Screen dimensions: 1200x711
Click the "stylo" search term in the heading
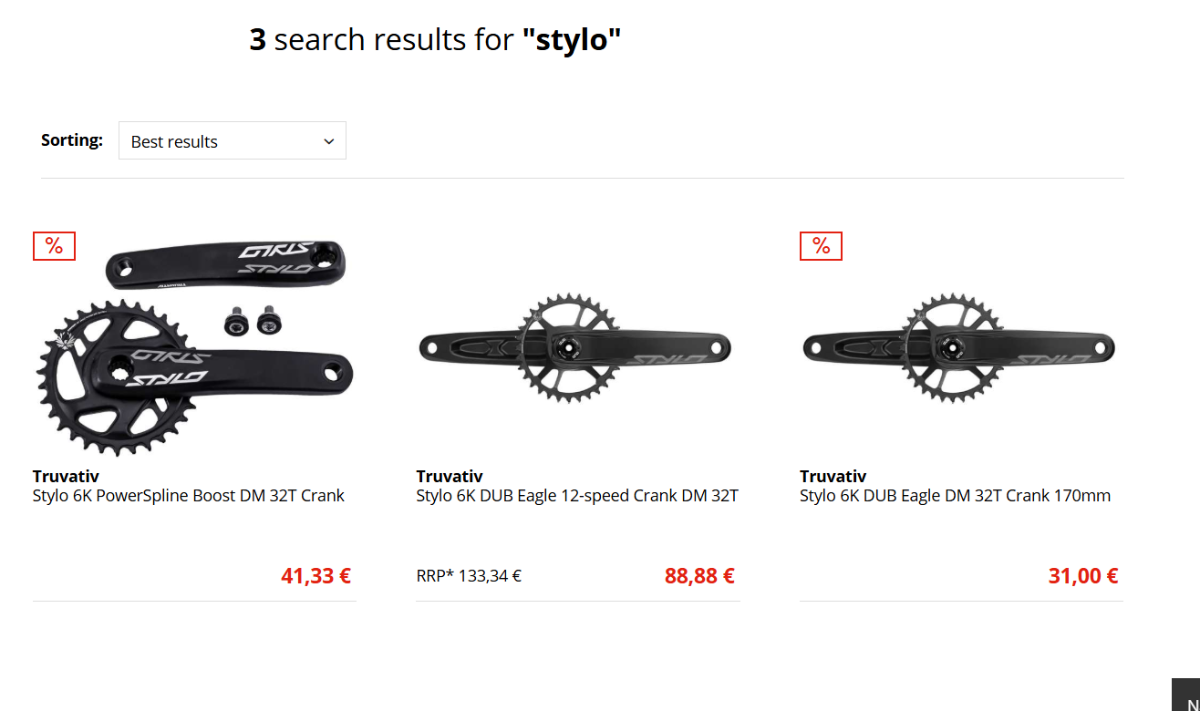coord(571,40)
